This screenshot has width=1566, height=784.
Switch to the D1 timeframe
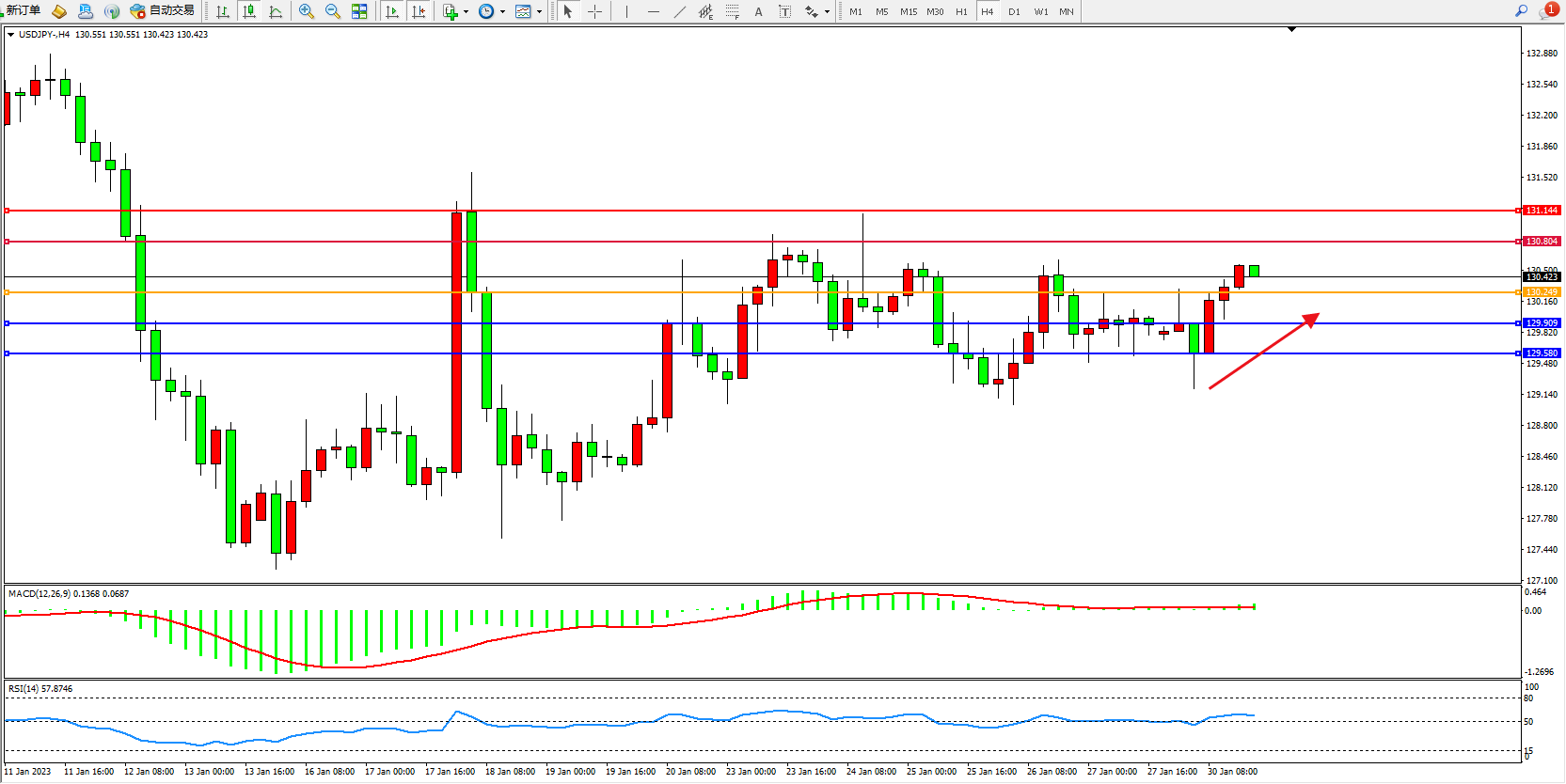[1014, 11]
